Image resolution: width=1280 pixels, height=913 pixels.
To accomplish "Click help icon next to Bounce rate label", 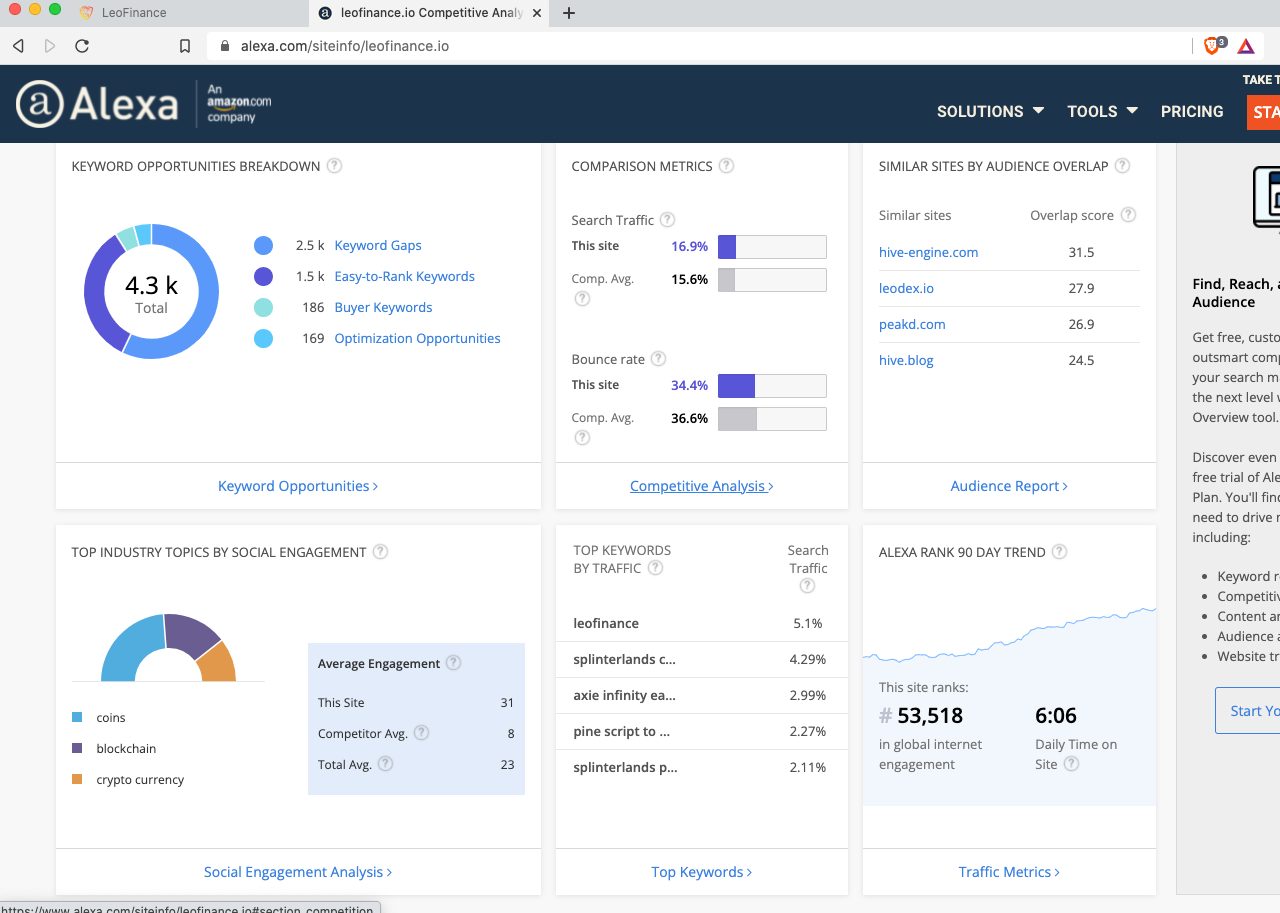I will 659,359.
